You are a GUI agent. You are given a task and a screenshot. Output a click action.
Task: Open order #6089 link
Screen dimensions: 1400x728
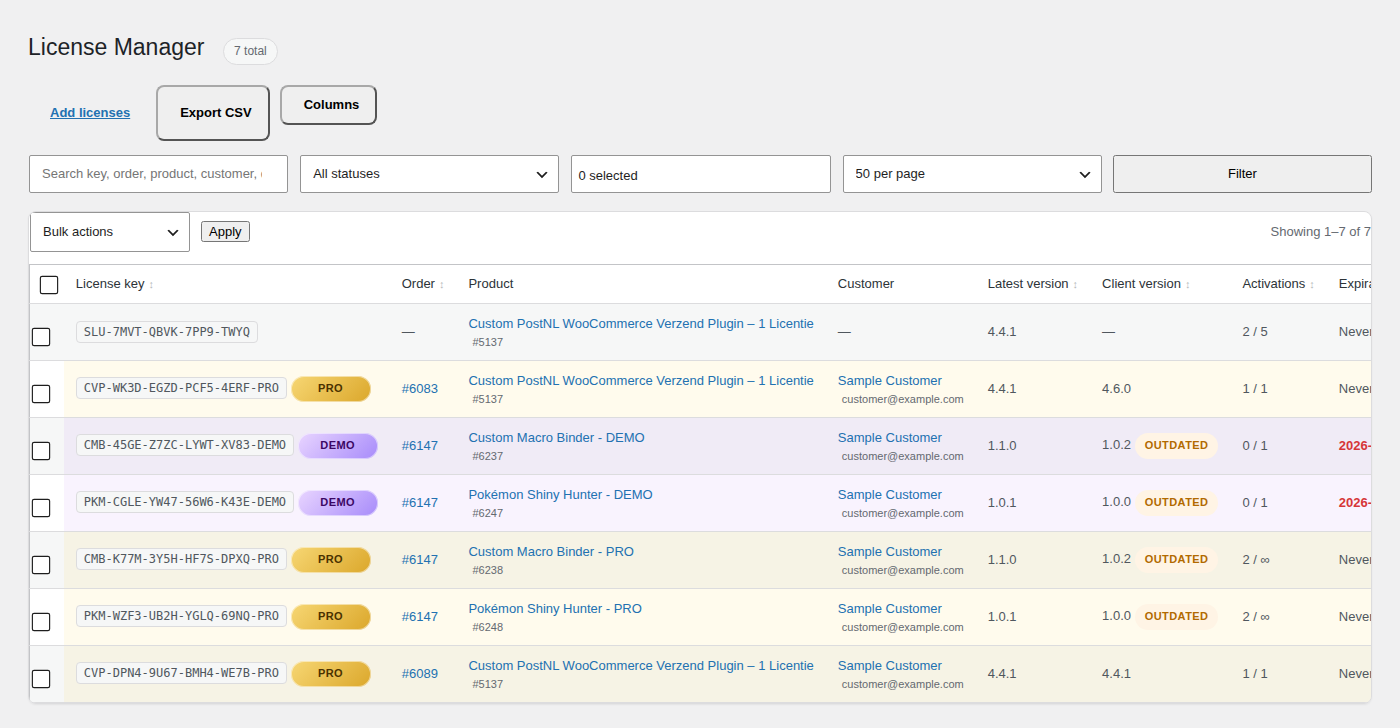420,674
